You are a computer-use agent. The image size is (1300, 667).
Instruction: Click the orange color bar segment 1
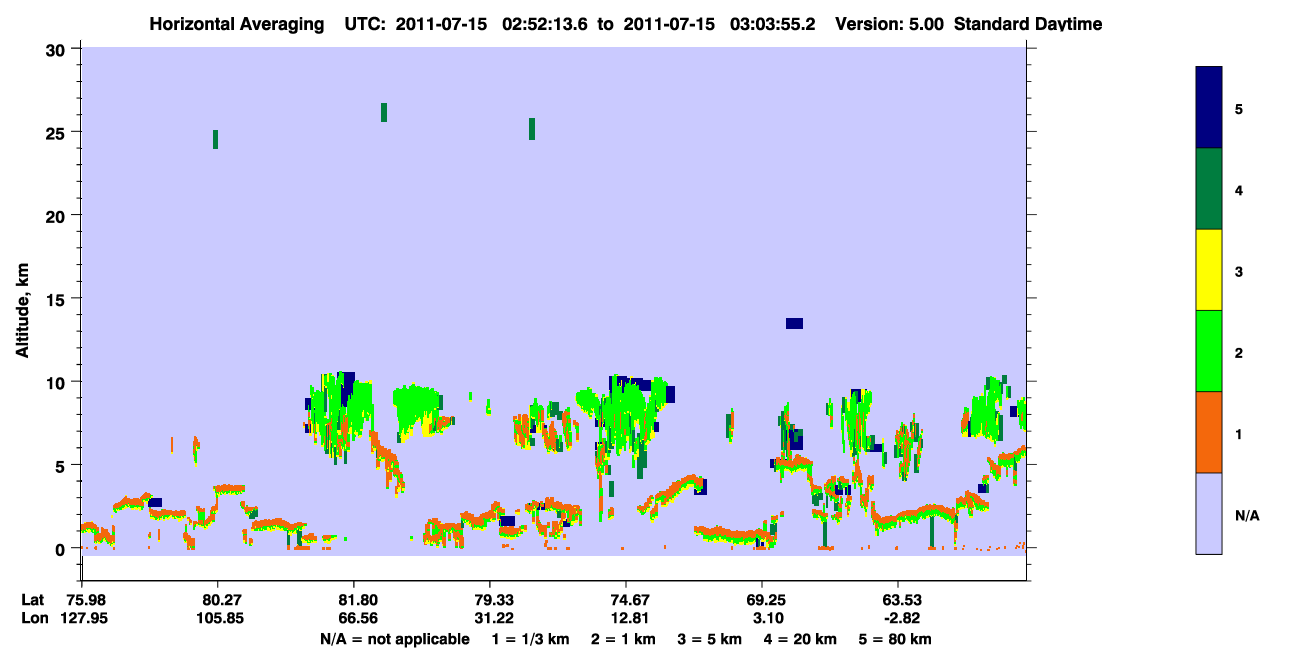point(1209,432)
